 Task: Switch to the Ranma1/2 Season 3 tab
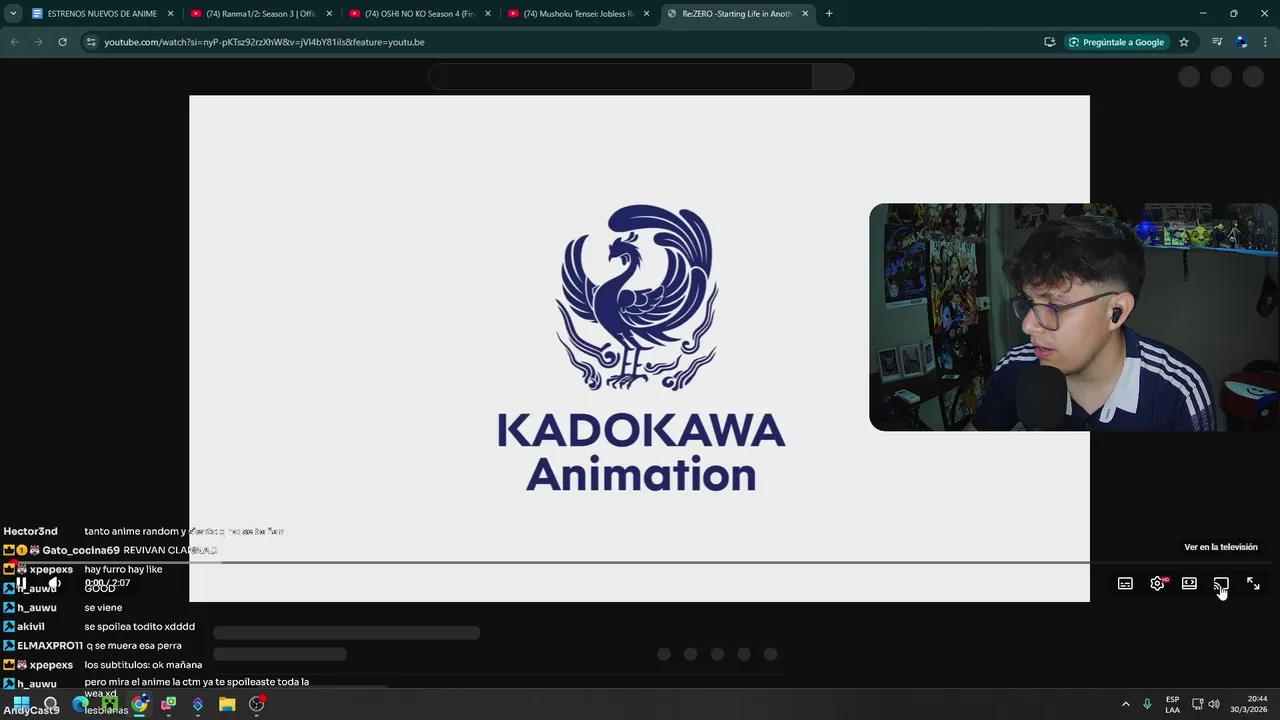coord(260,14)
